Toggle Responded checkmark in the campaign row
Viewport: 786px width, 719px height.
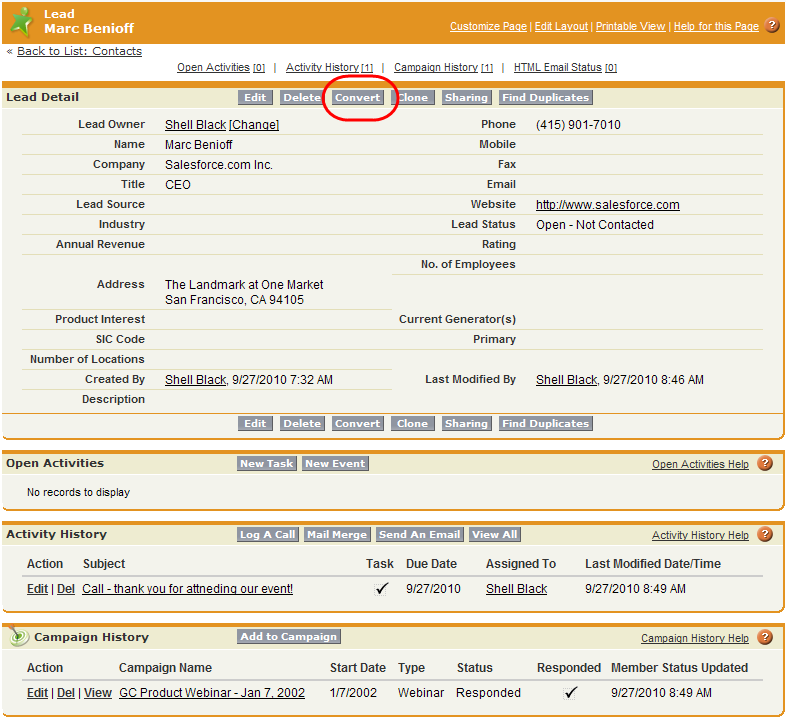pos(570,693)
